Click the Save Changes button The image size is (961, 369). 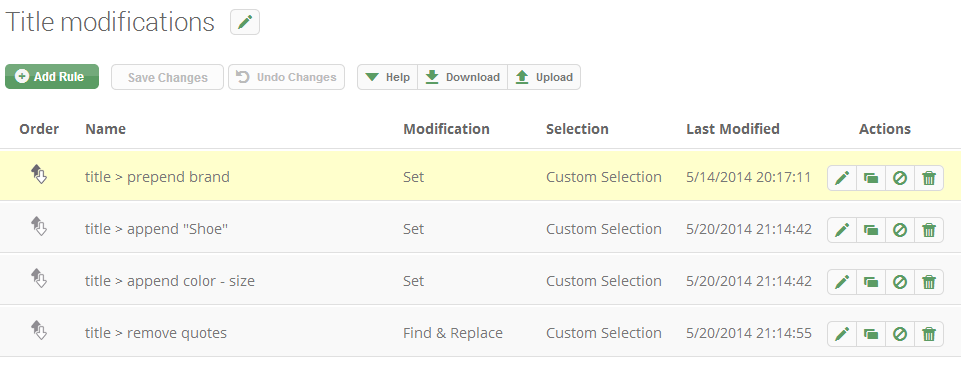[167, 77]
